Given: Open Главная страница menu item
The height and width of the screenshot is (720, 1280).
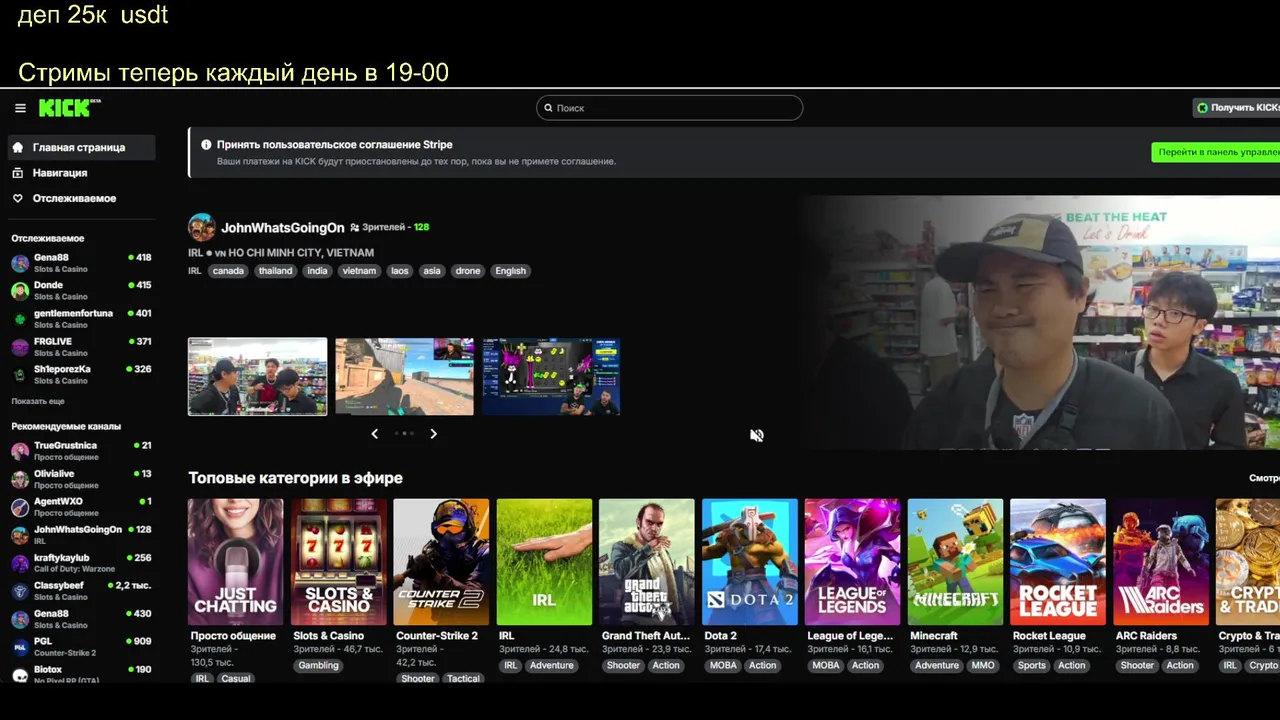Looking at the screenshot, I should [81, 147].
